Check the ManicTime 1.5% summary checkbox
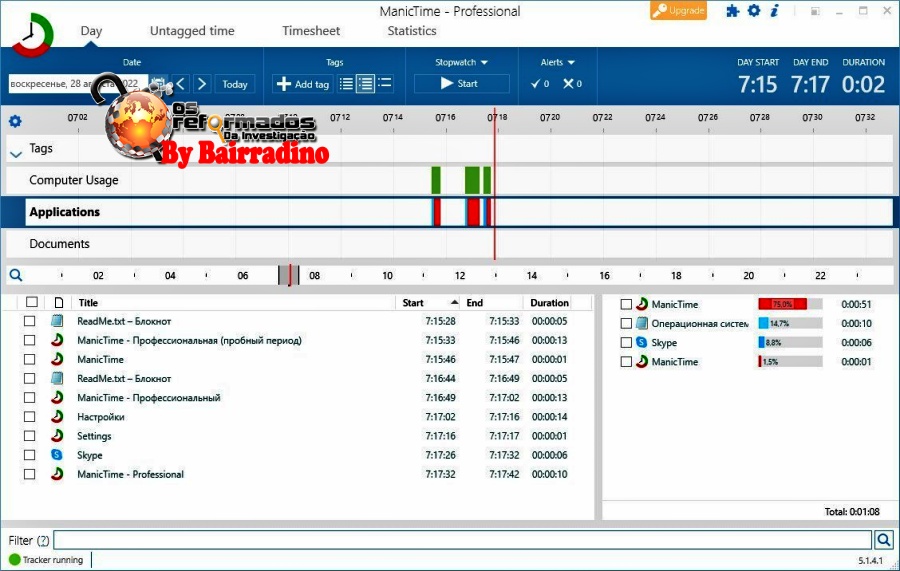The height and width of the screenshot is (571, 900). (x=626, y=362)
